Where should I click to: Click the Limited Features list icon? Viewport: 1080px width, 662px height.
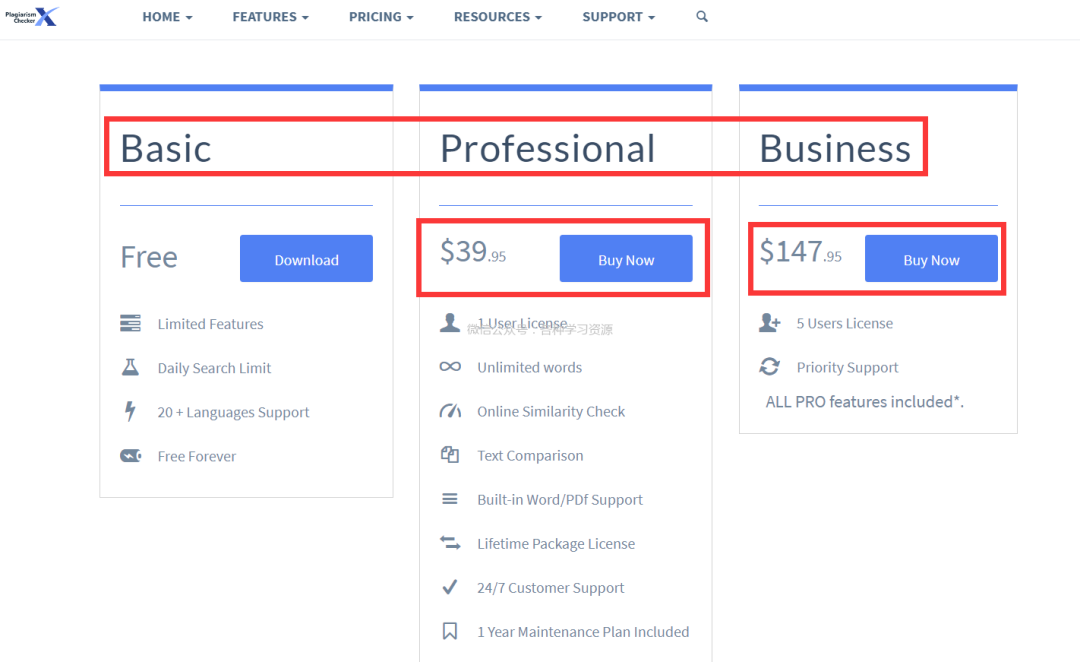130,323
